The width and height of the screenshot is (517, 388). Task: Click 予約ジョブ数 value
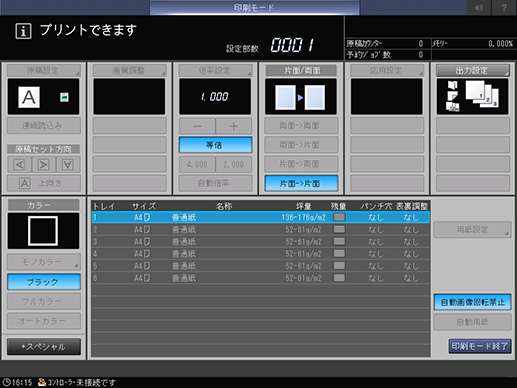pyautogui.click(x=421, y=55)
